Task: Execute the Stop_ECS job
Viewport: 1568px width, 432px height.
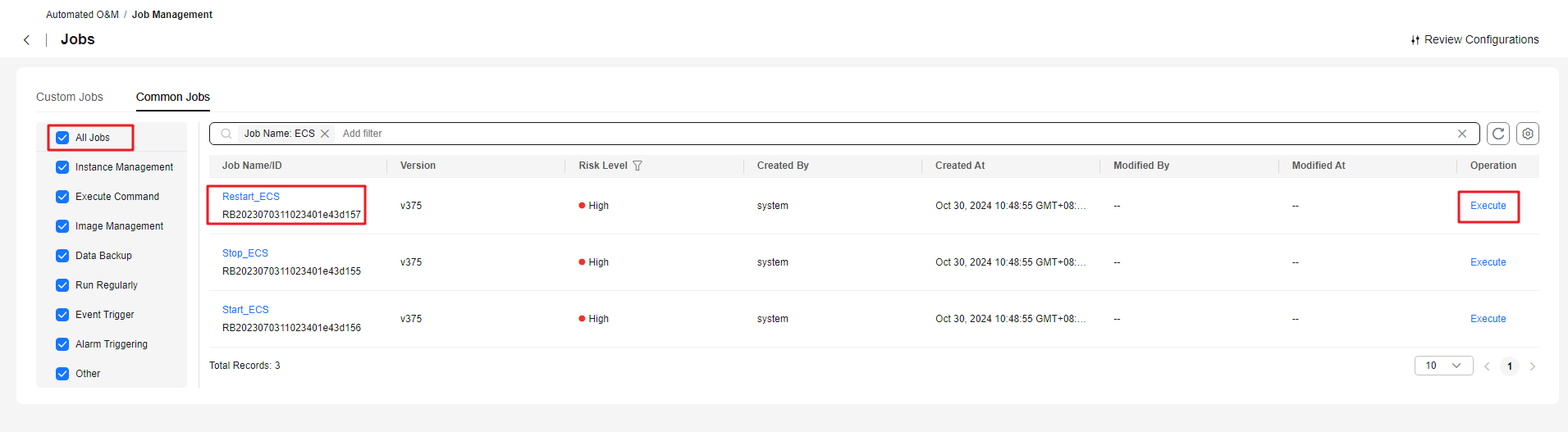Action: (1488, 262)
